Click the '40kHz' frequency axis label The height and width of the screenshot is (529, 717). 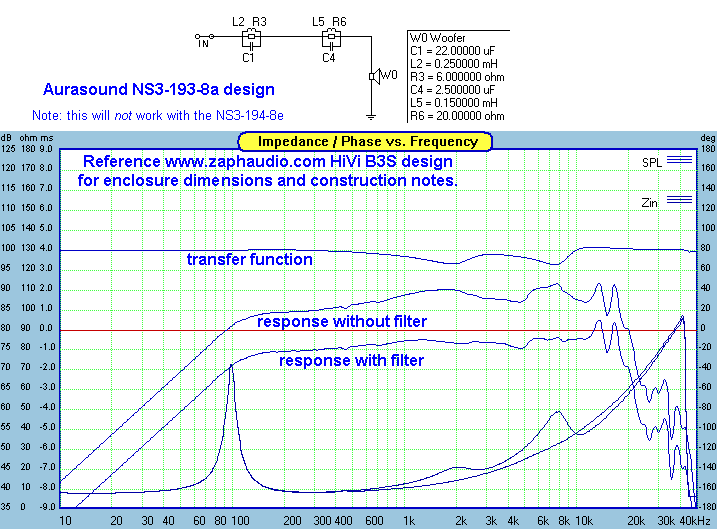tap(695, 521)
